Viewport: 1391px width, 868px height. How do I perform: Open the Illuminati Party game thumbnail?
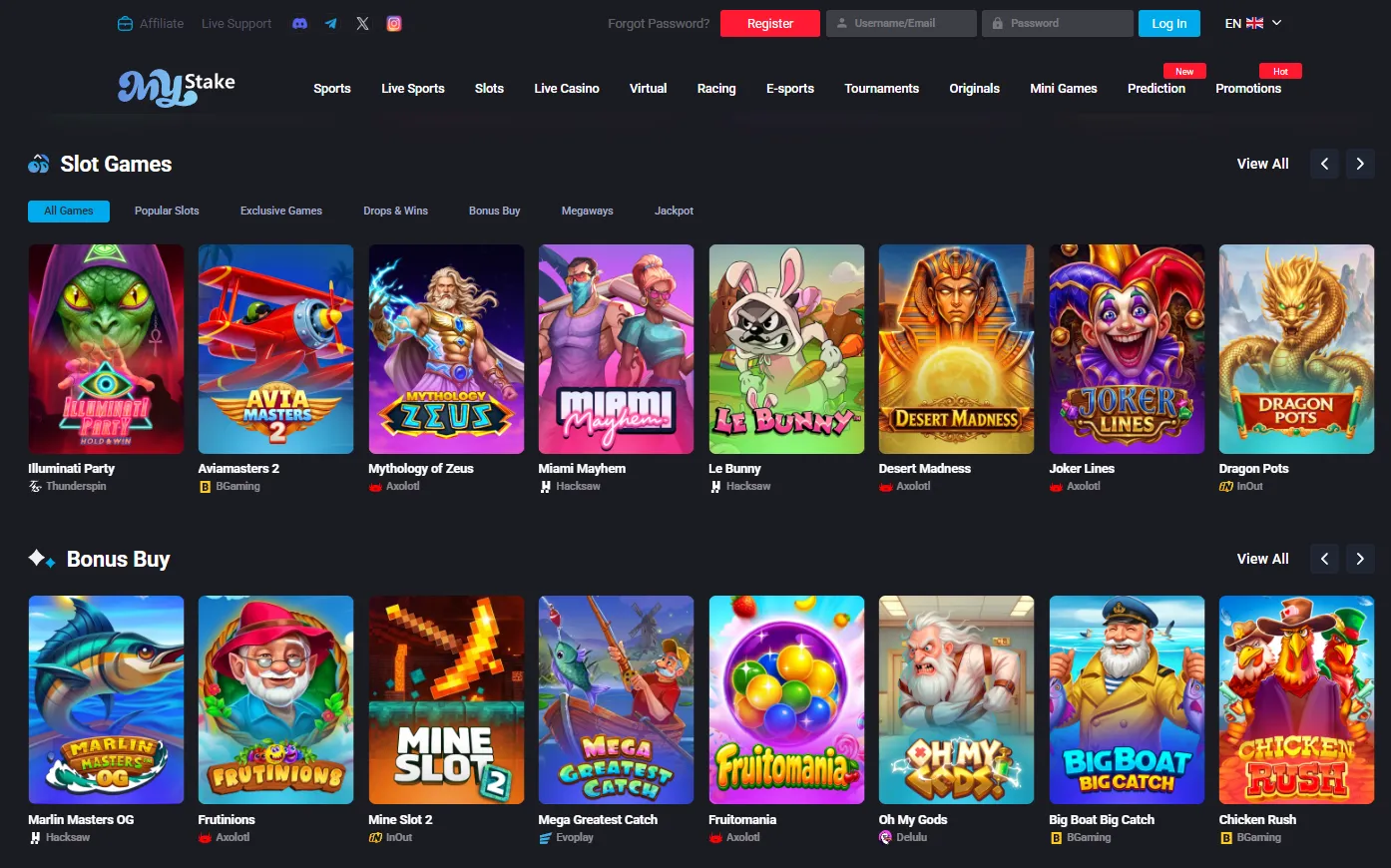pyautogui.click(x=106, y=349)
